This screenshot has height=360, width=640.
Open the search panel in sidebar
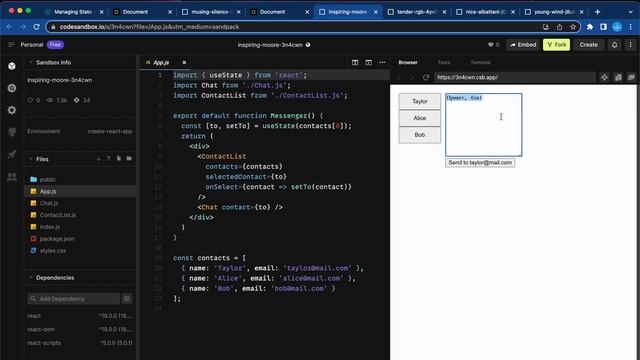click(12, 88)
